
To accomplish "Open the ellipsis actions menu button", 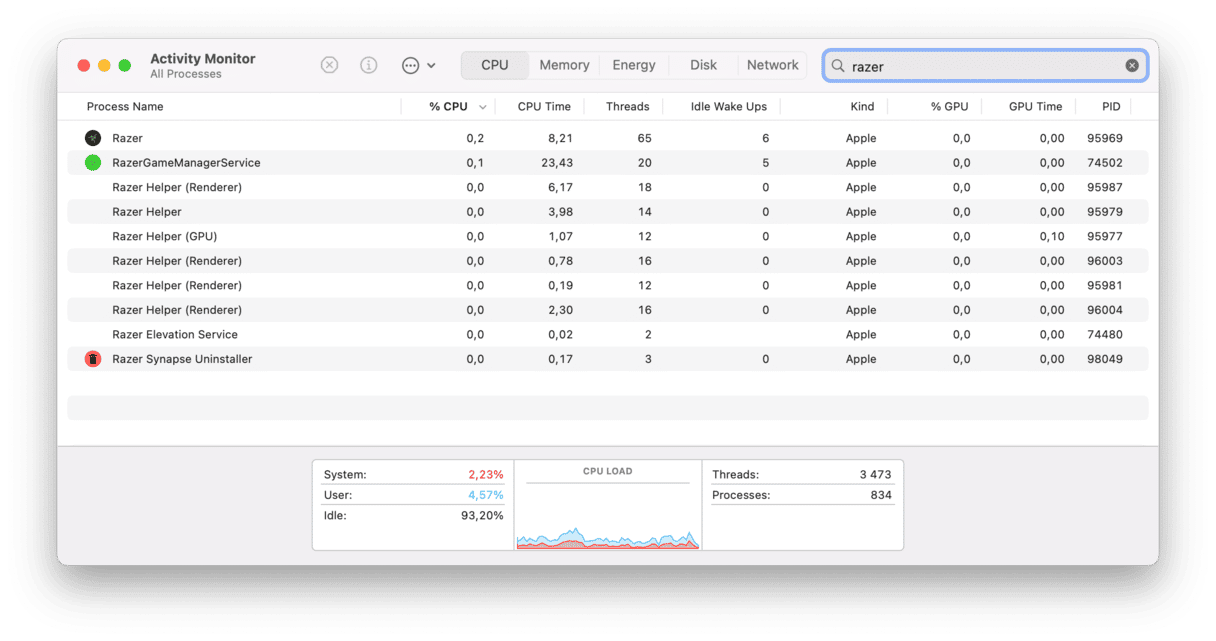I will 418,65.
